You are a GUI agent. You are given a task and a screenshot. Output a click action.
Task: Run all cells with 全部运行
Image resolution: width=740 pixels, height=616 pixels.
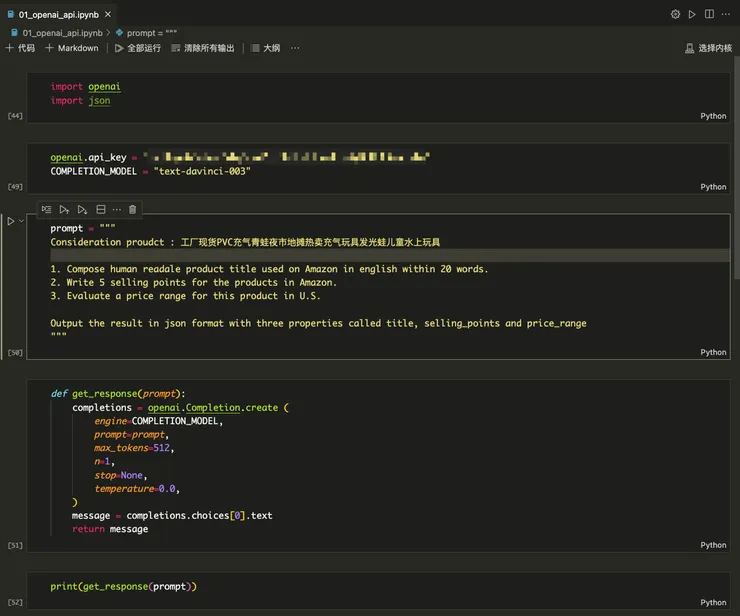pyautogui.click(x=137, y=48)
